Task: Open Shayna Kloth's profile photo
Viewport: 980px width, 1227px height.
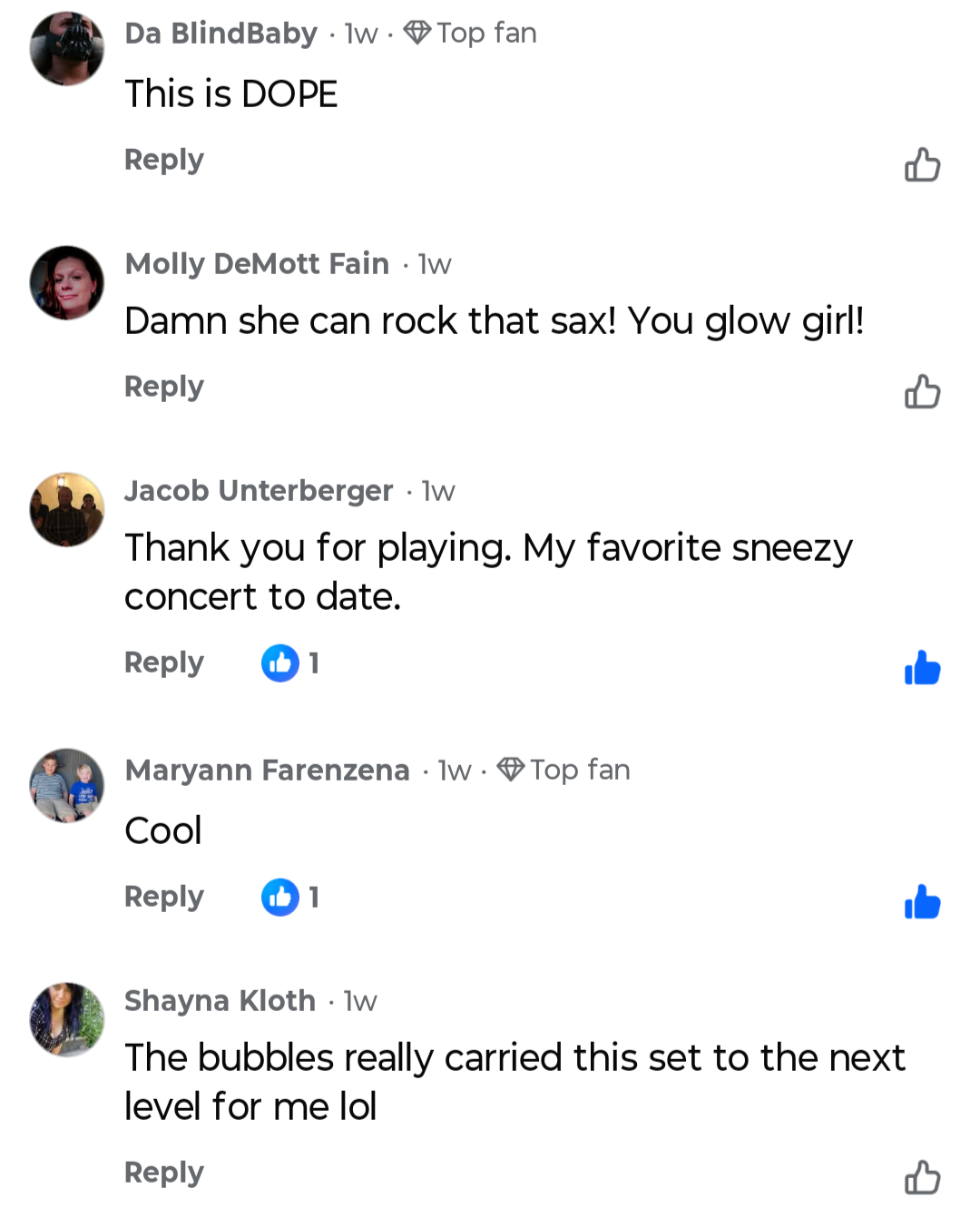Action: click(x=67, y=1019)
